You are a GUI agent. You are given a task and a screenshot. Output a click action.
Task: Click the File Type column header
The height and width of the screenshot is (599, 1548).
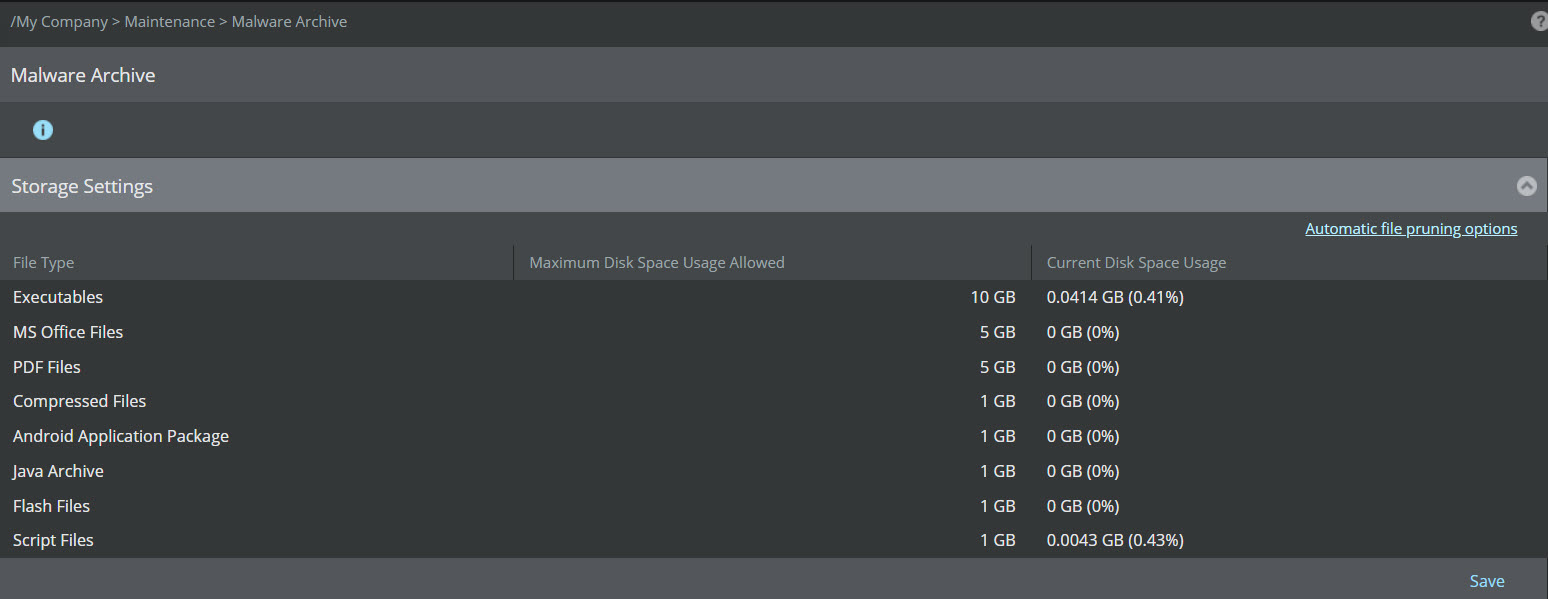pos(43,263)
